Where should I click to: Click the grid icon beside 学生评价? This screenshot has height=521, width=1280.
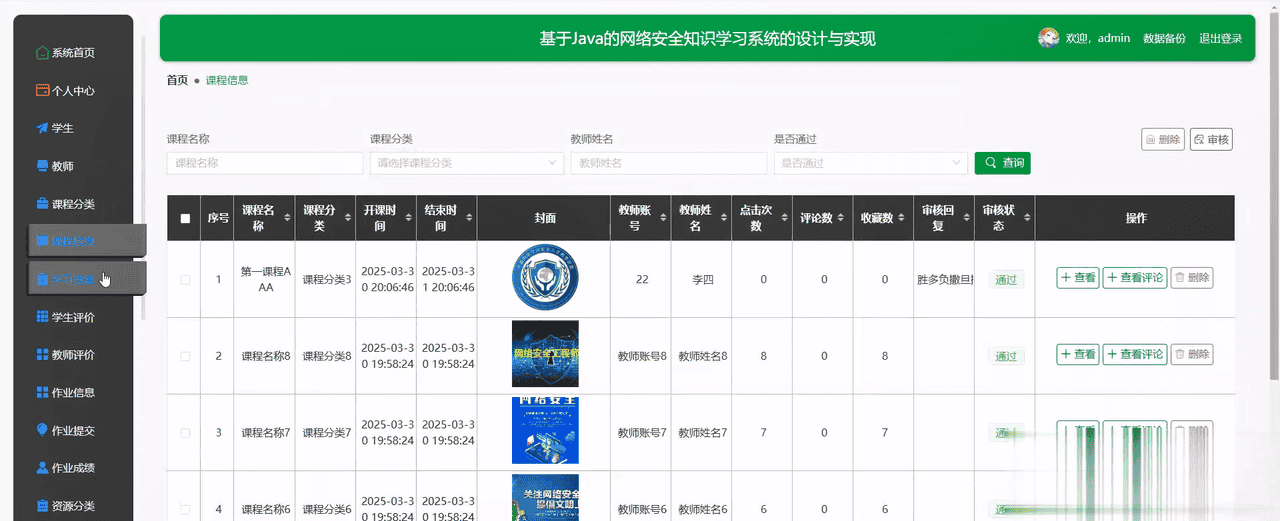pyautogui.click(x=42, y=317)
